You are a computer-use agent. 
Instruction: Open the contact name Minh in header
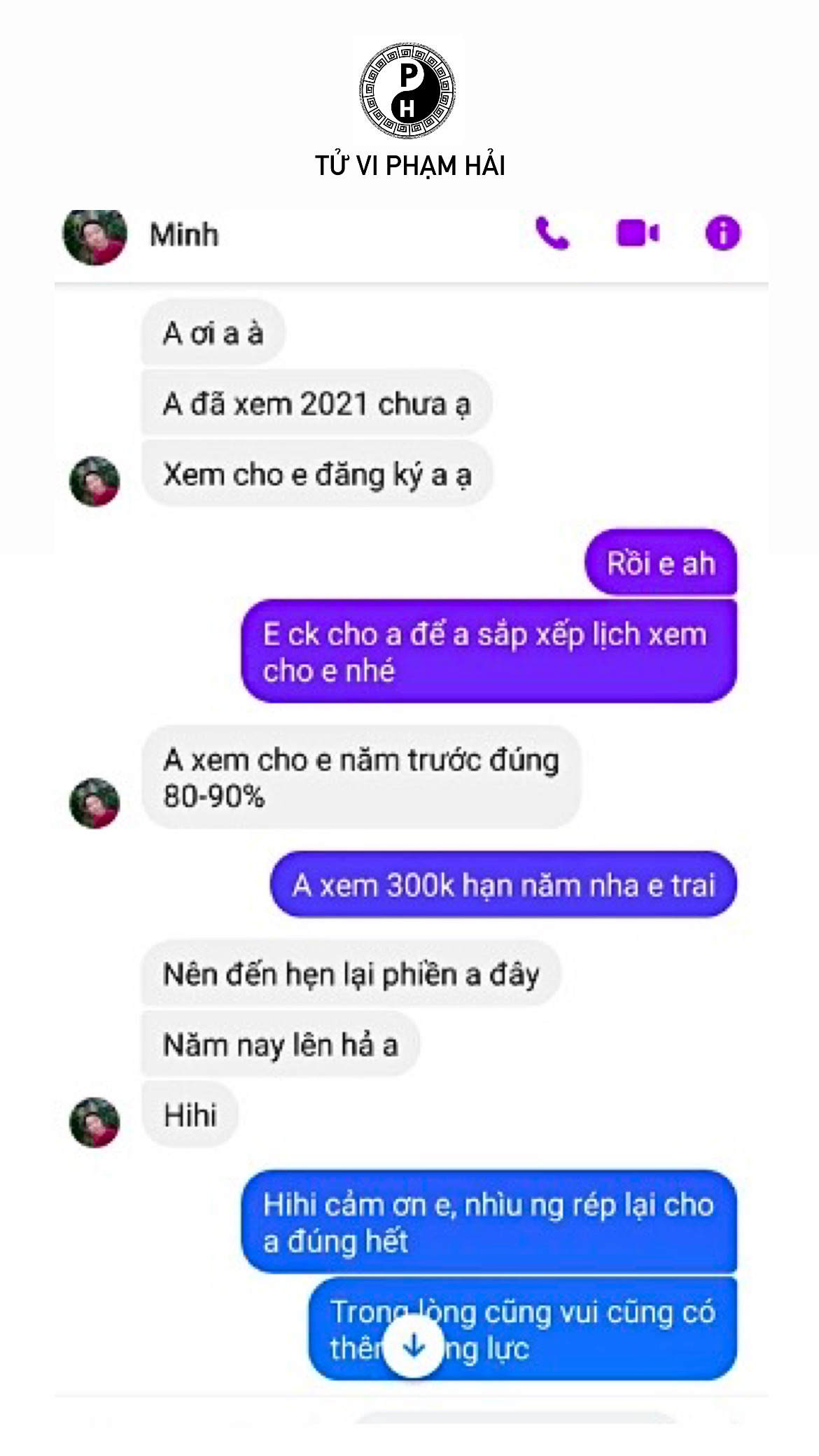coord(184,234)
